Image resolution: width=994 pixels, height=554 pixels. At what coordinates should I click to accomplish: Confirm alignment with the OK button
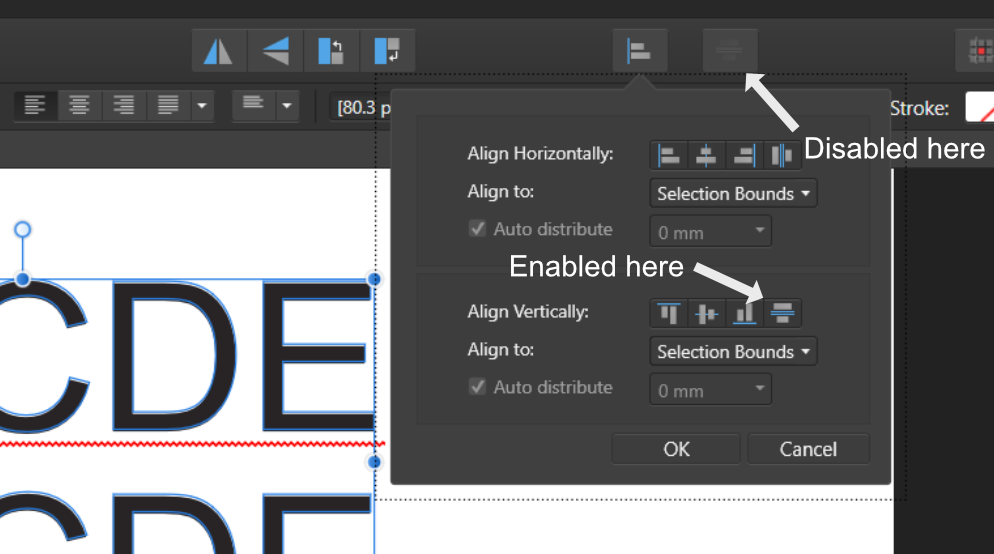(x=676, y=449)
